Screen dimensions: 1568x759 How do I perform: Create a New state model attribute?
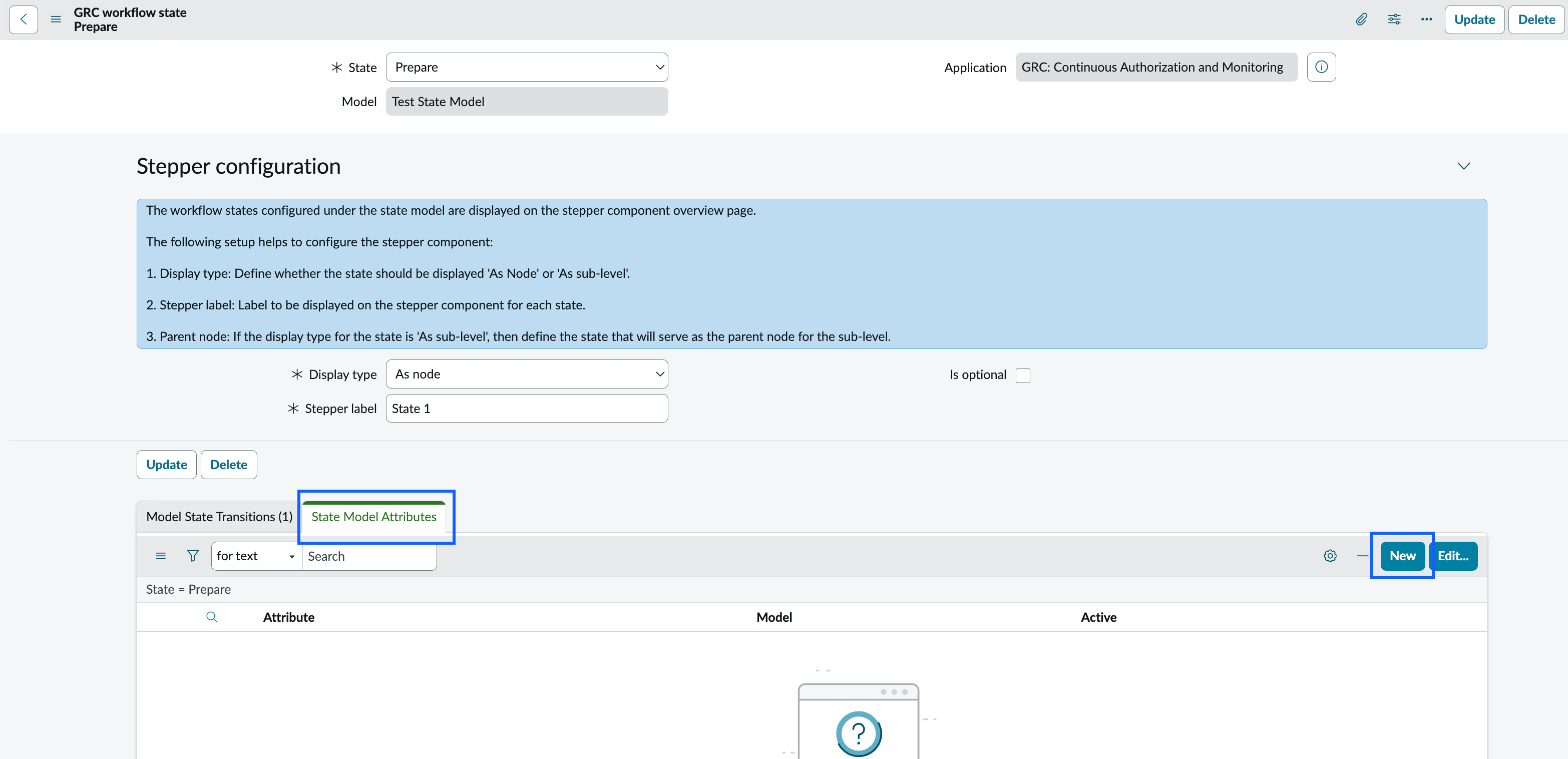1402,556
